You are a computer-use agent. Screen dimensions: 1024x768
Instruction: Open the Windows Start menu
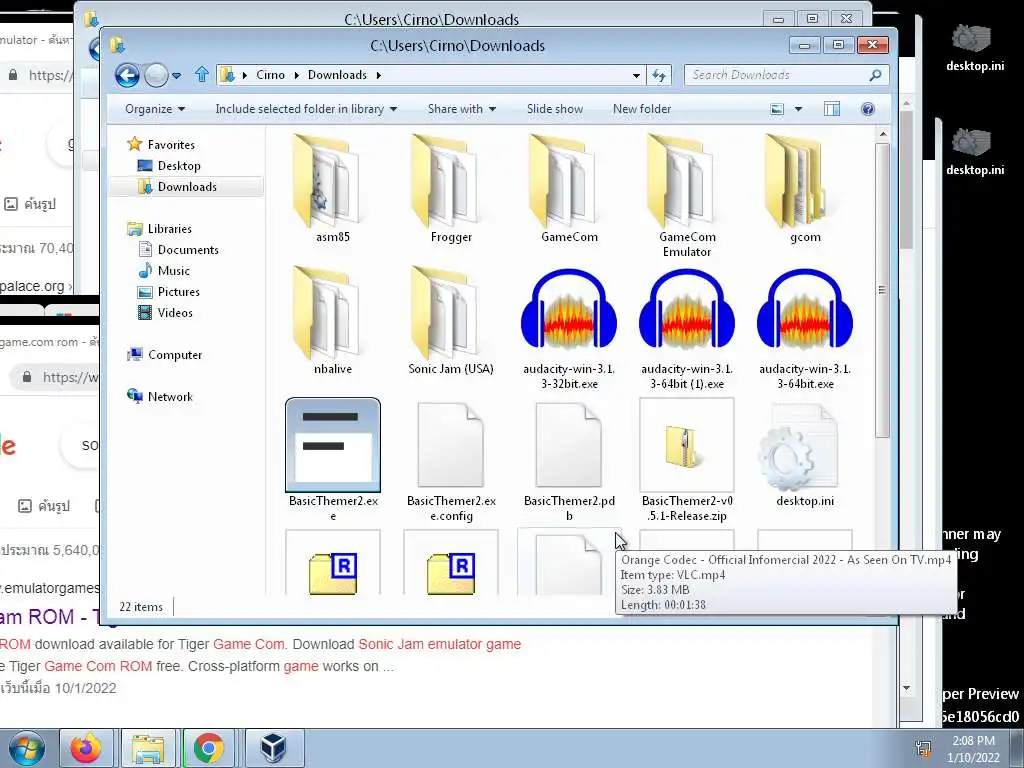pos(26,748)
